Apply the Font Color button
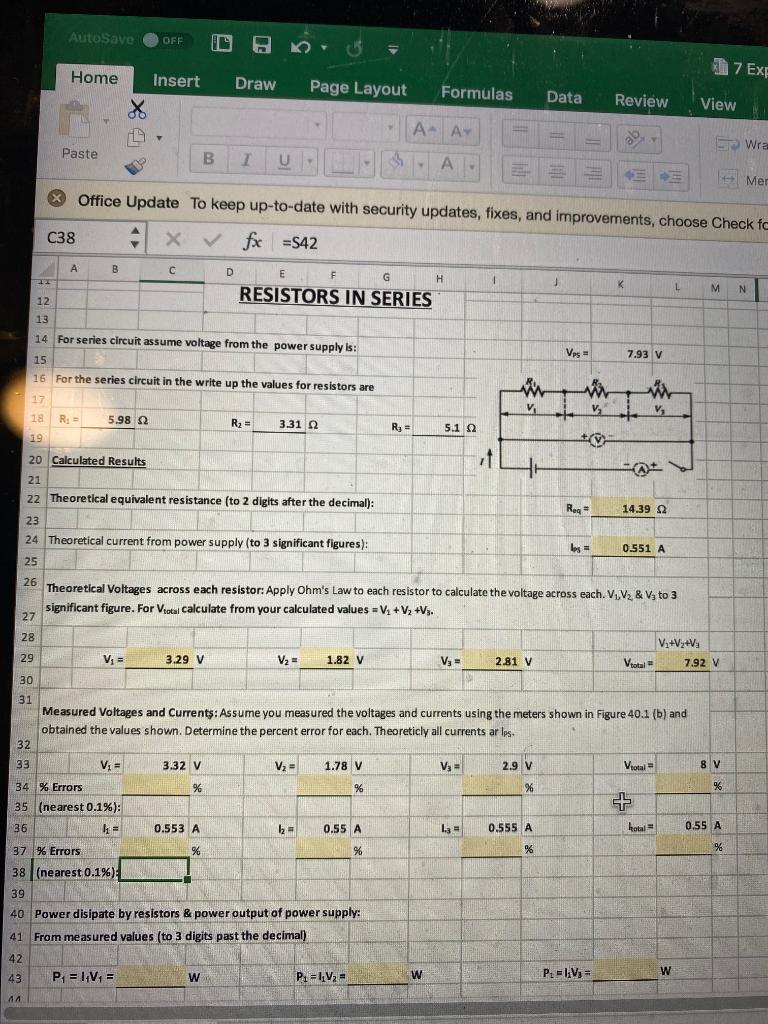The image size is (768, 1024). [447, 165]
